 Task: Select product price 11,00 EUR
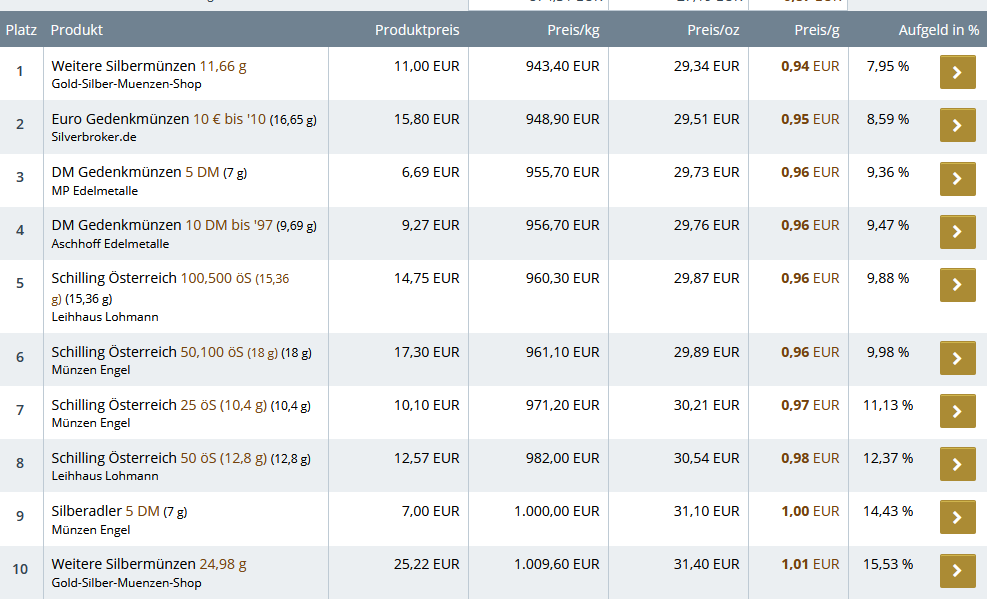(427, 66)
